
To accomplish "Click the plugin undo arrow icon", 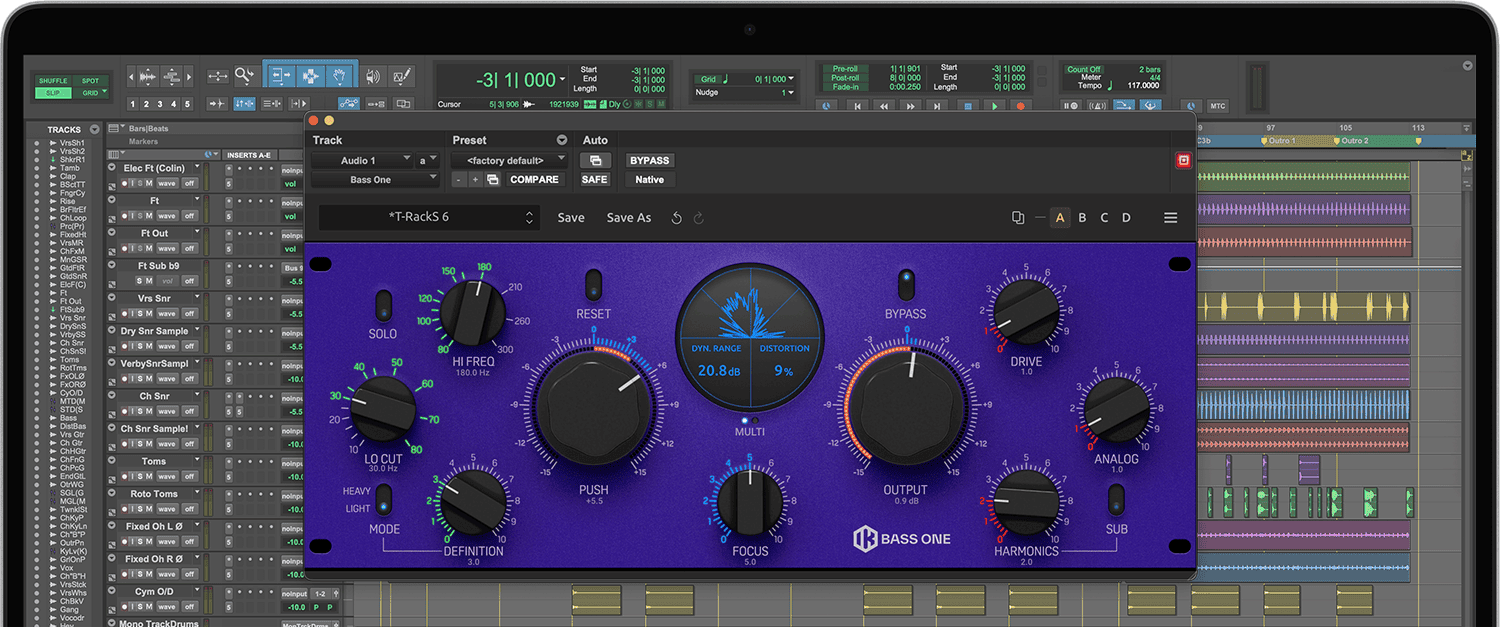I will (677, 218).
